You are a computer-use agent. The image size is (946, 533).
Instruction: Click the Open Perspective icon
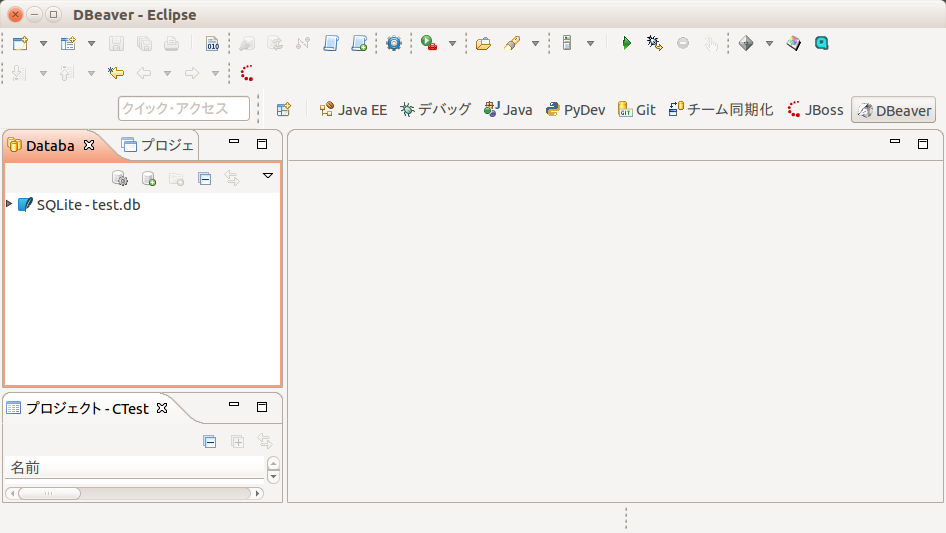[x=284, y=110]
